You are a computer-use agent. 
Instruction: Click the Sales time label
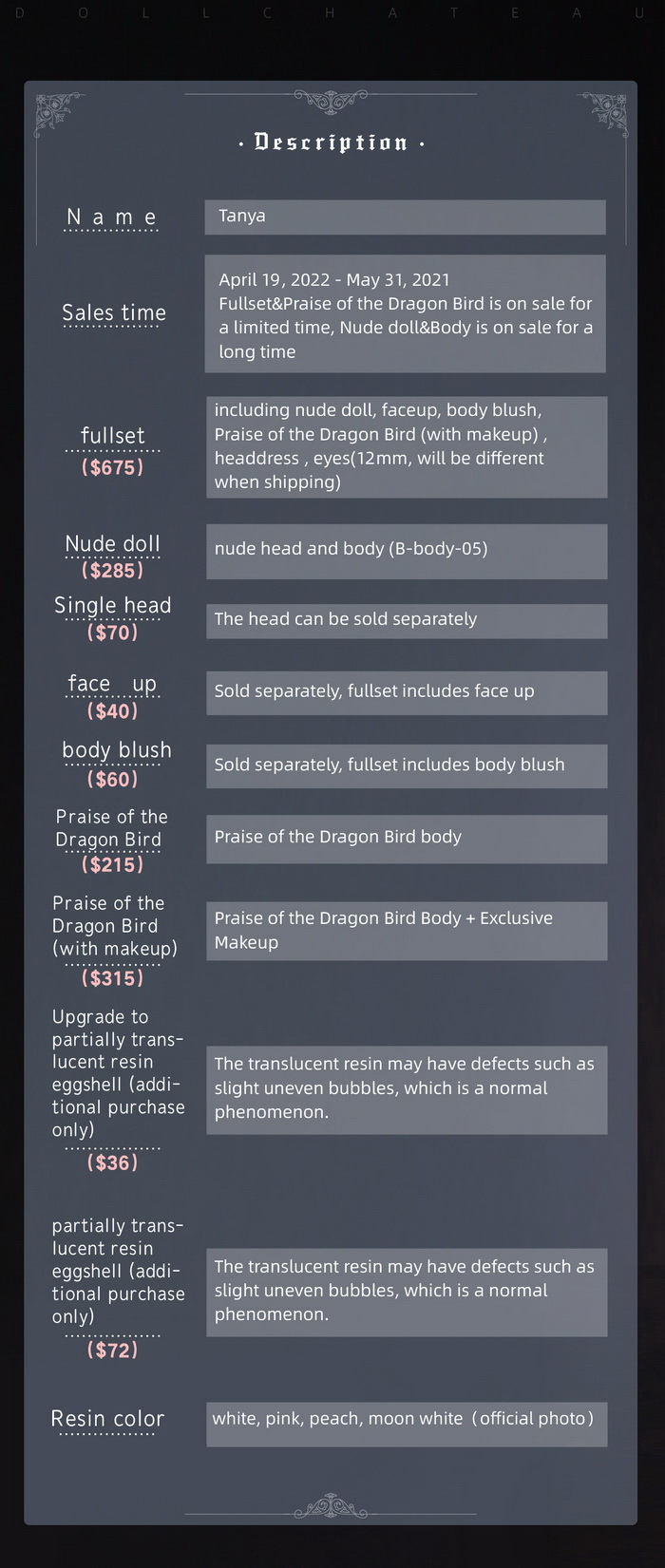click(114, 312)
